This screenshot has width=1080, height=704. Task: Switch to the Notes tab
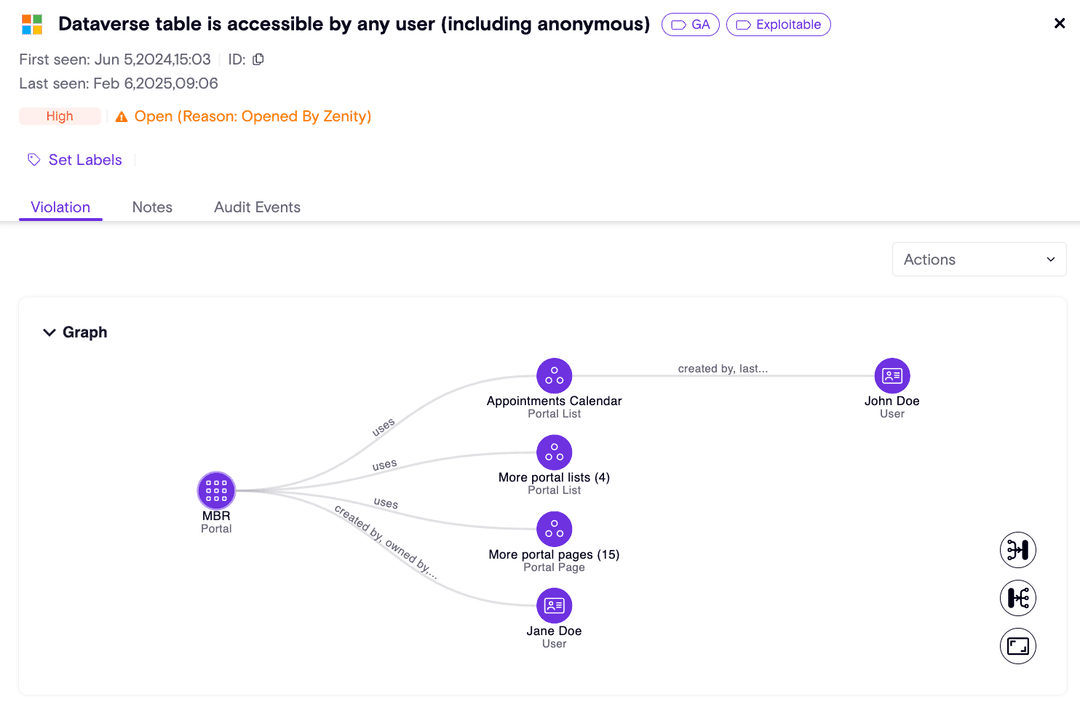pyautogui.click(x=152, y=207)
